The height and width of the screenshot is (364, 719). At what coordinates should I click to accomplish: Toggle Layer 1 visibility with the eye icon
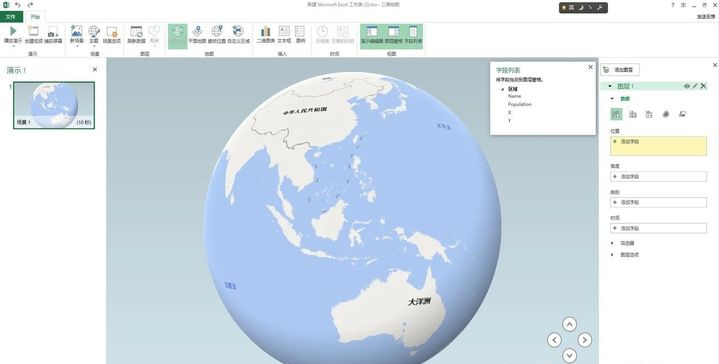[x=687, y=86]
